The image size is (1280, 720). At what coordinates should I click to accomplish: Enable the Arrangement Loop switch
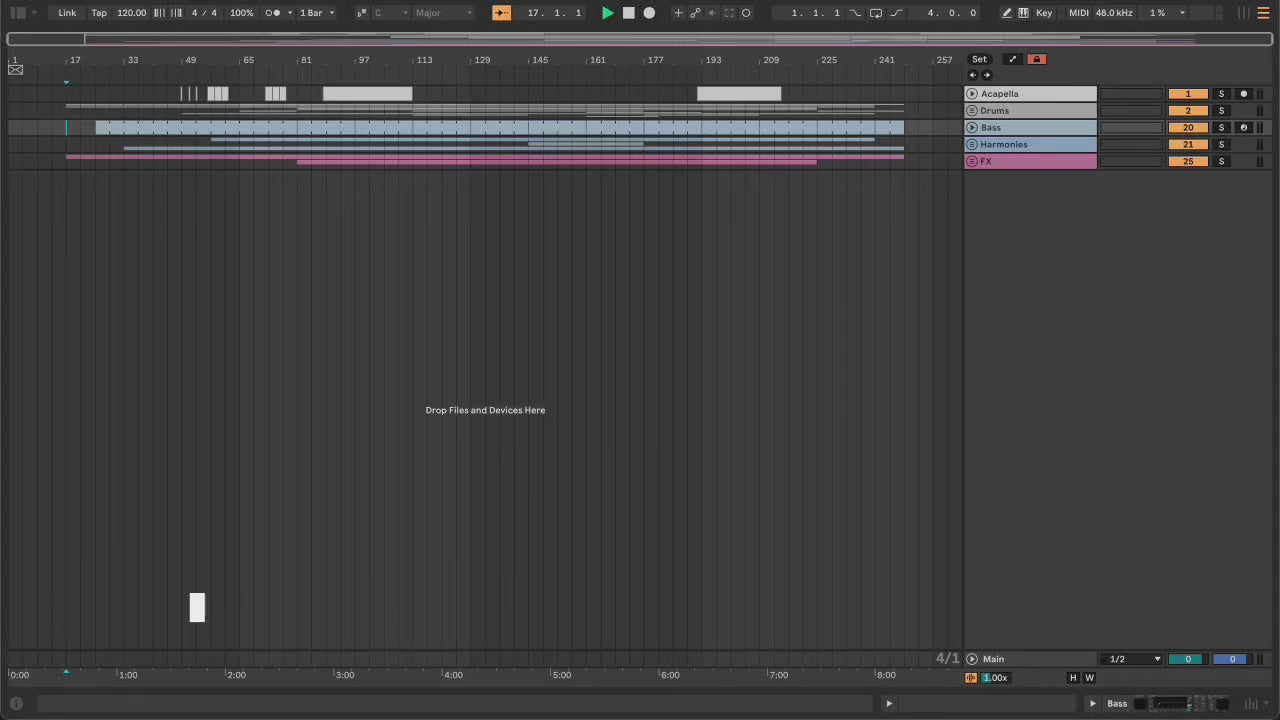(x=876, y=13)
